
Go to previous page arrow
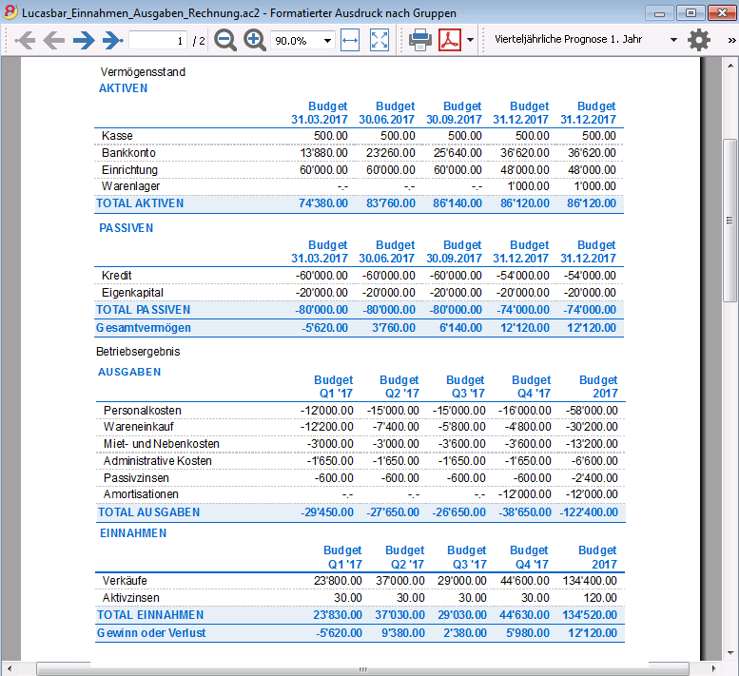click(53, 40)
